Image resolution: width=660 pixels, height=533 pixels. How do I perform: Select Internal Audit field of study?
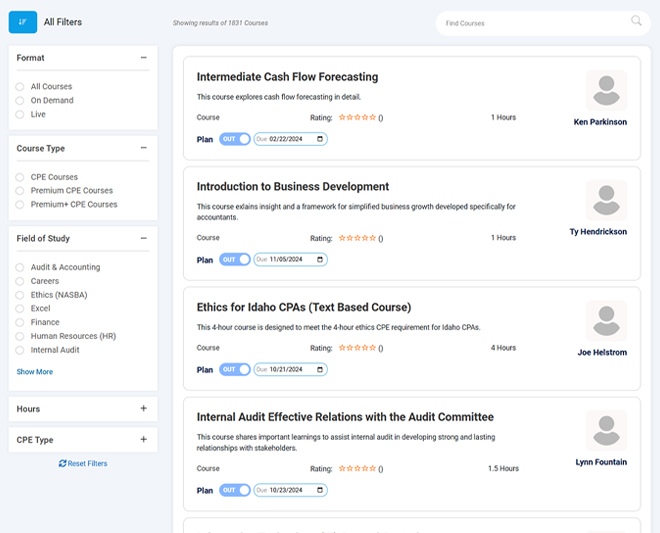coord(20,350)
